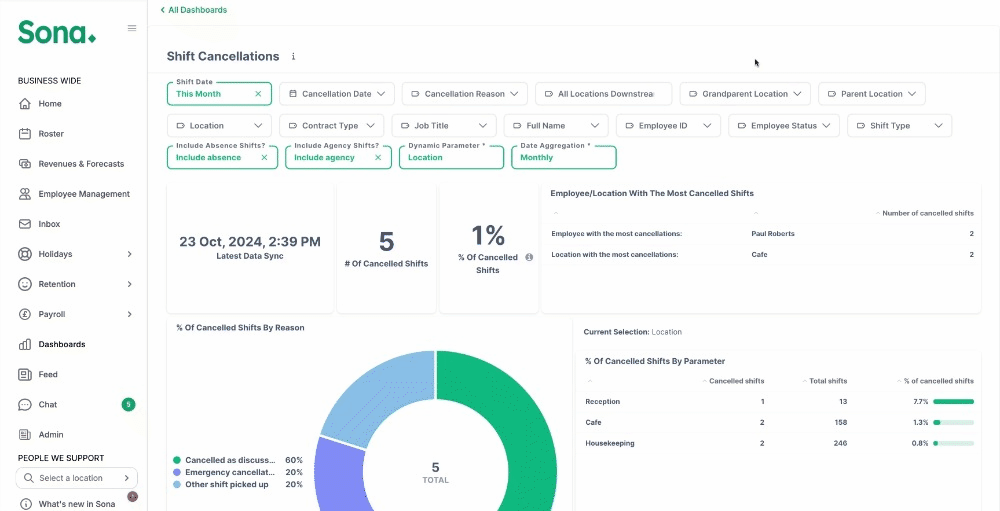Screen dimensions: 1000x511
Task: Click the Select a location field
Action: pos(77,478)
